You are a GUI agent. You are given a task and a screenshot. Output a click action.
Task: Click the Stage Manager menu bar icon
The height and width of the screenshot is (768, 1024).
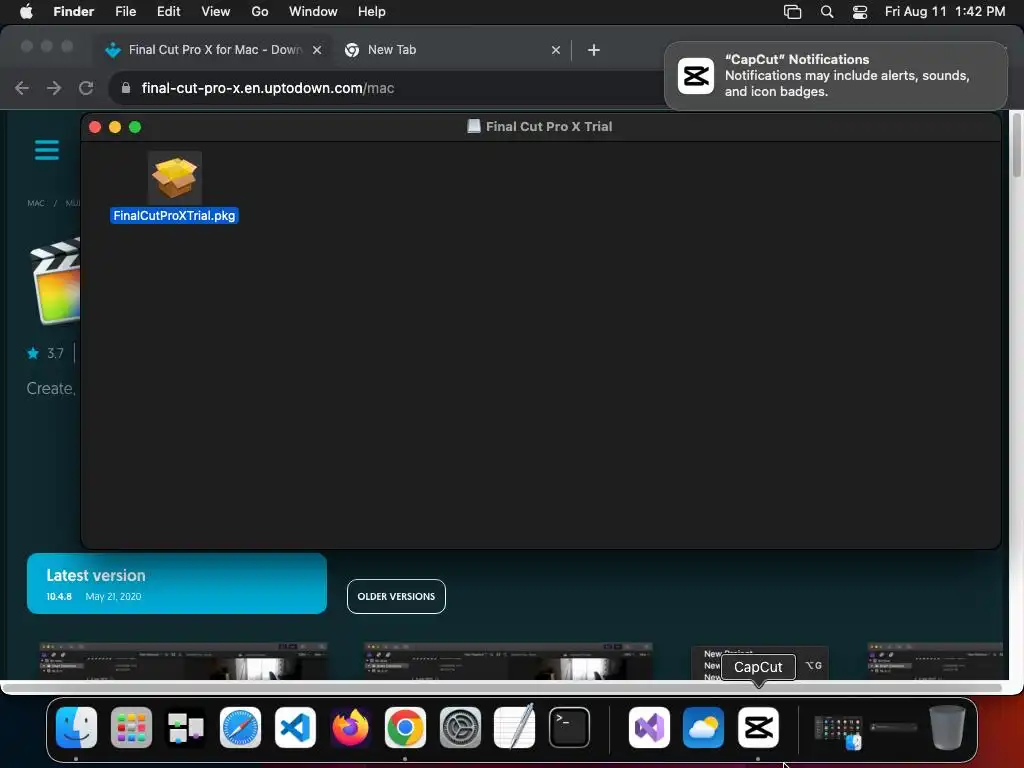pos(792,12)
